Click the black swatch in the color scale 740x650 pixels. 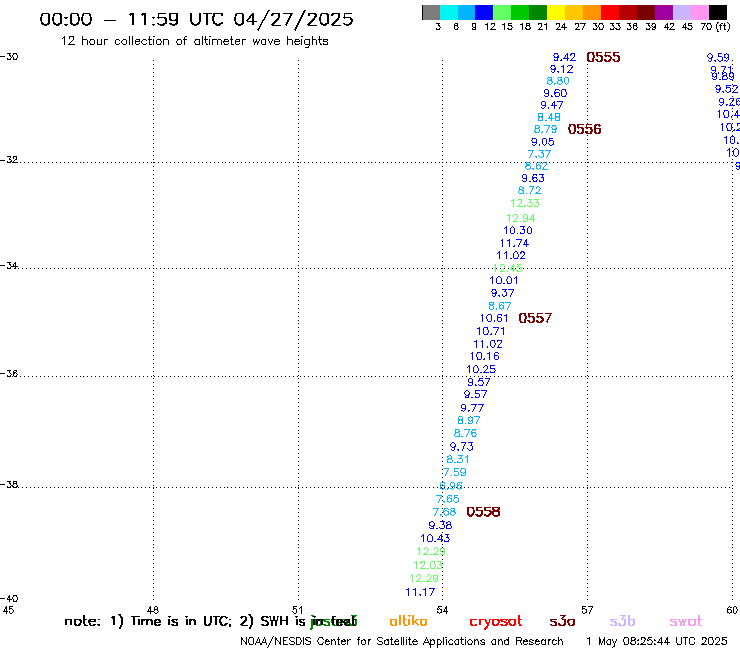coord(718,12)
